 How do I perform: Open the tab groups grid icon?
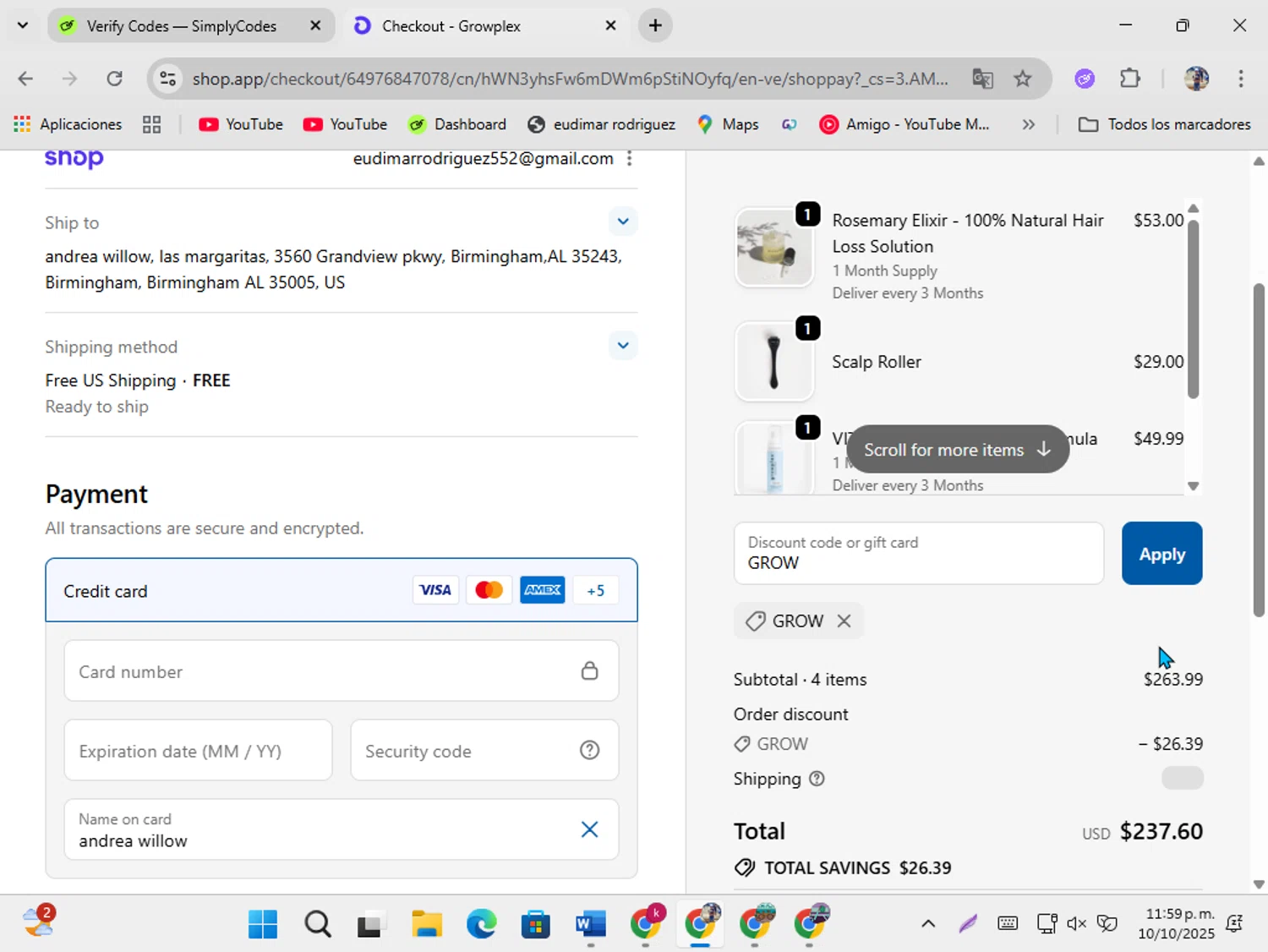pos(151,124)
